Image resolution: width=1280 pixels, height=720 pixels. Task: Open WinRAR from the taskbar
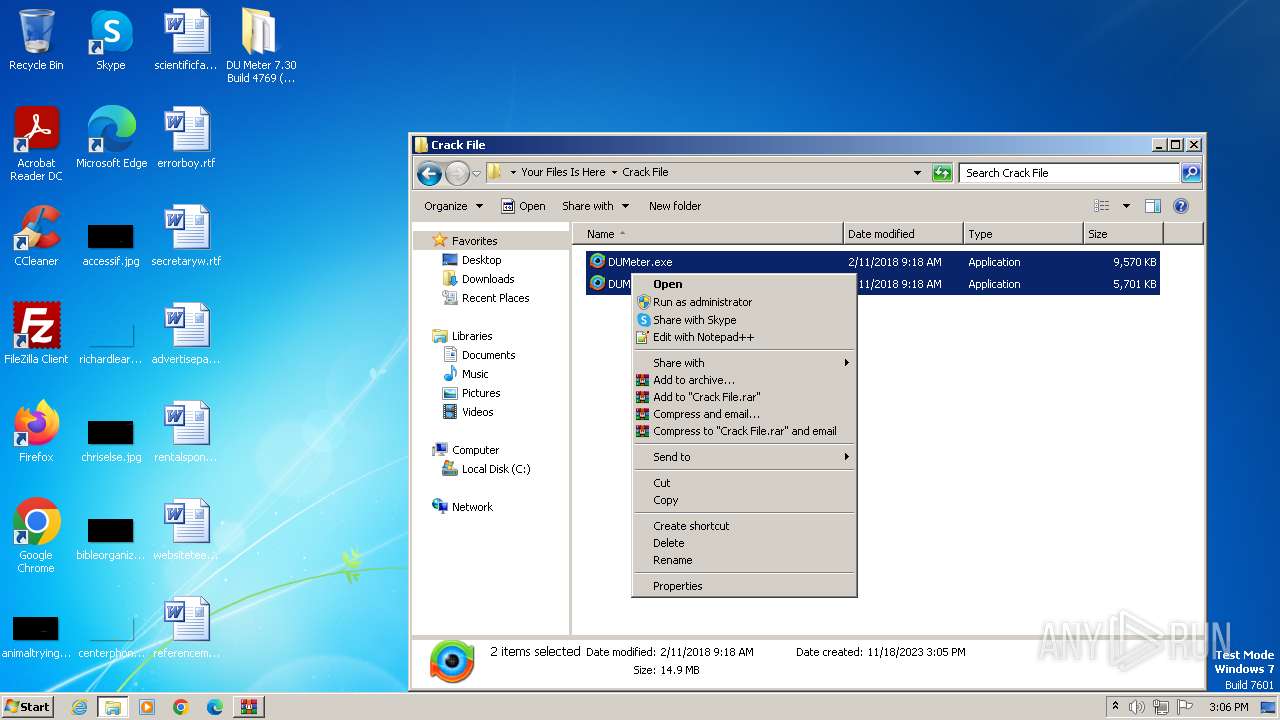click(x=249, y=707)
